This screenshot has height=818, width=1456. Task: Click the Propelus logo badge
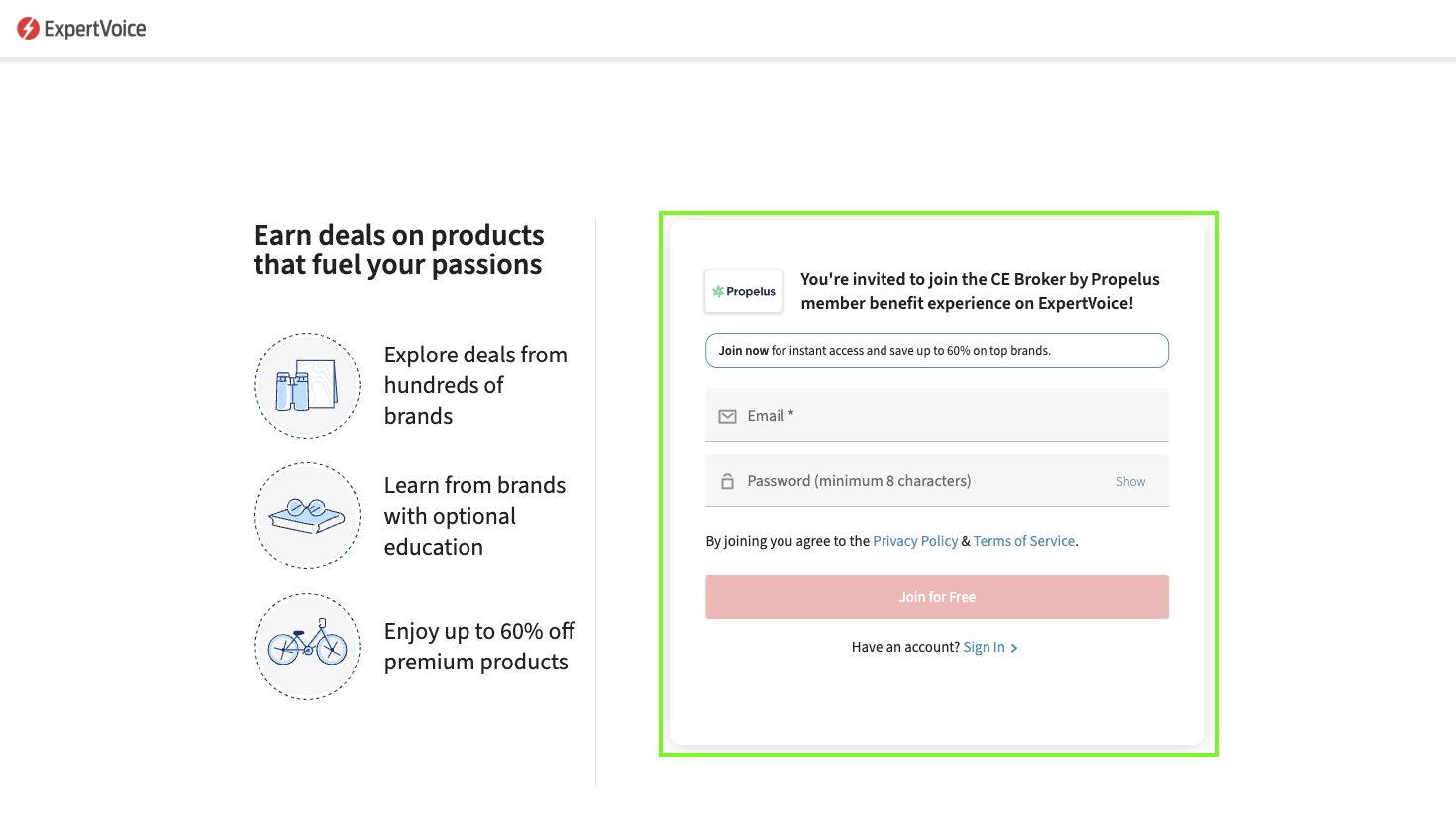click(x=744, y=291)
